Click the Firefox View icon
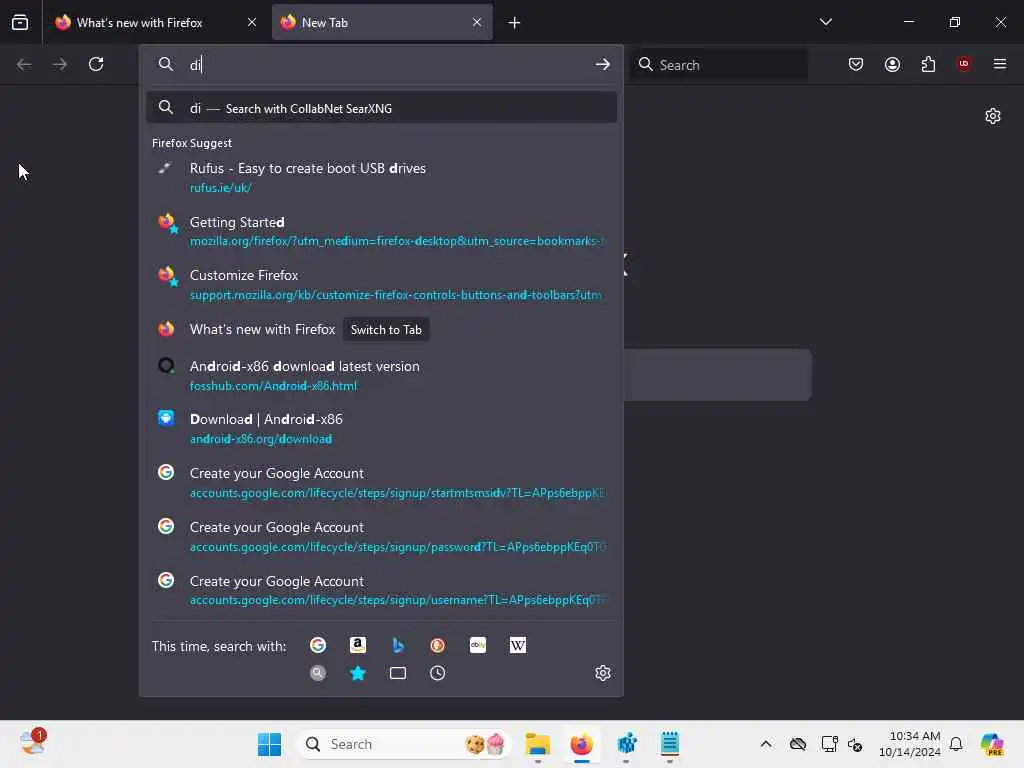The height and width of the screenshot is (768, 1024). pos(20,22)
